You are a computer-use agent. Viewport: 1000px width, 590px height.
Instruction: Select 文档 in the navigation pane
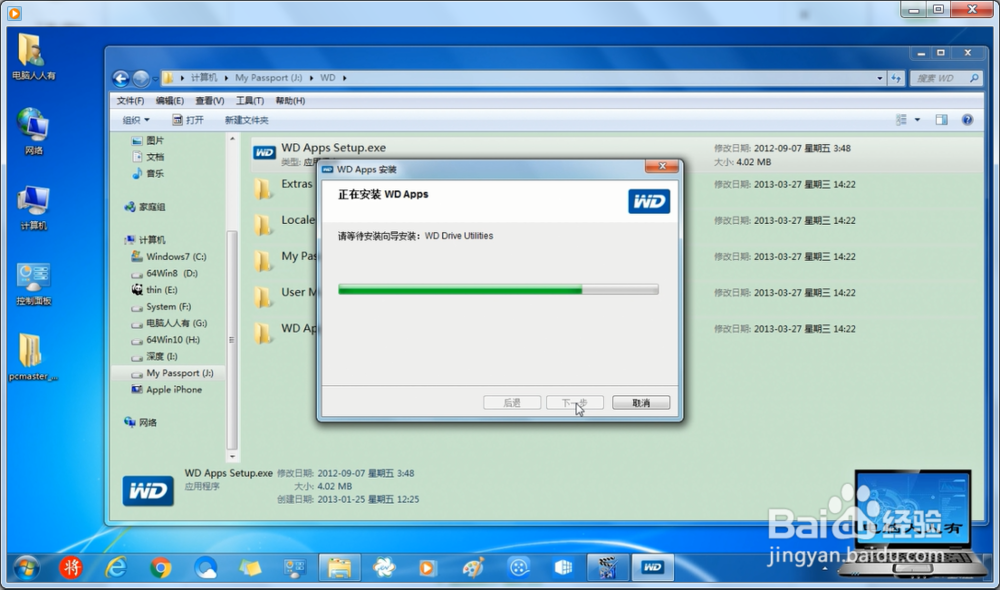[148, 157]
